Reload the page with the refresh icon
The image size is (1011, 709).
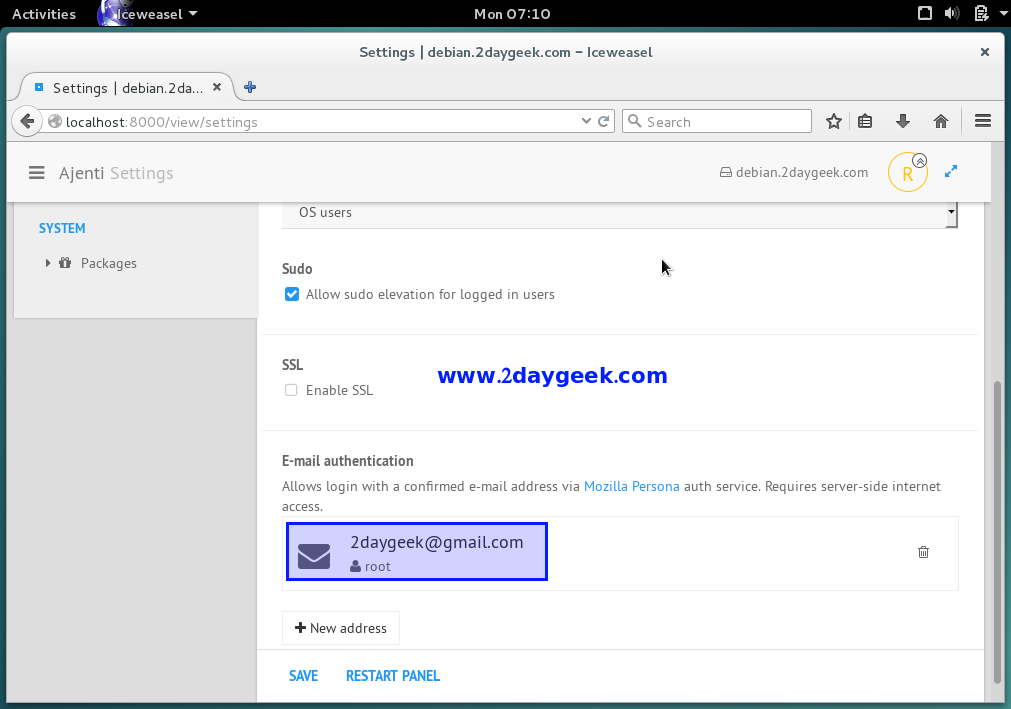[604, 121]
